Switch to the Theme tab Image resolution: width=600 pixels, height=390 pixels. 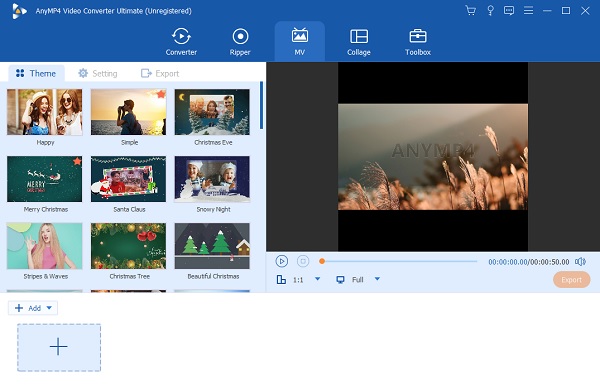pyautogui.click(x=36, y=73)
